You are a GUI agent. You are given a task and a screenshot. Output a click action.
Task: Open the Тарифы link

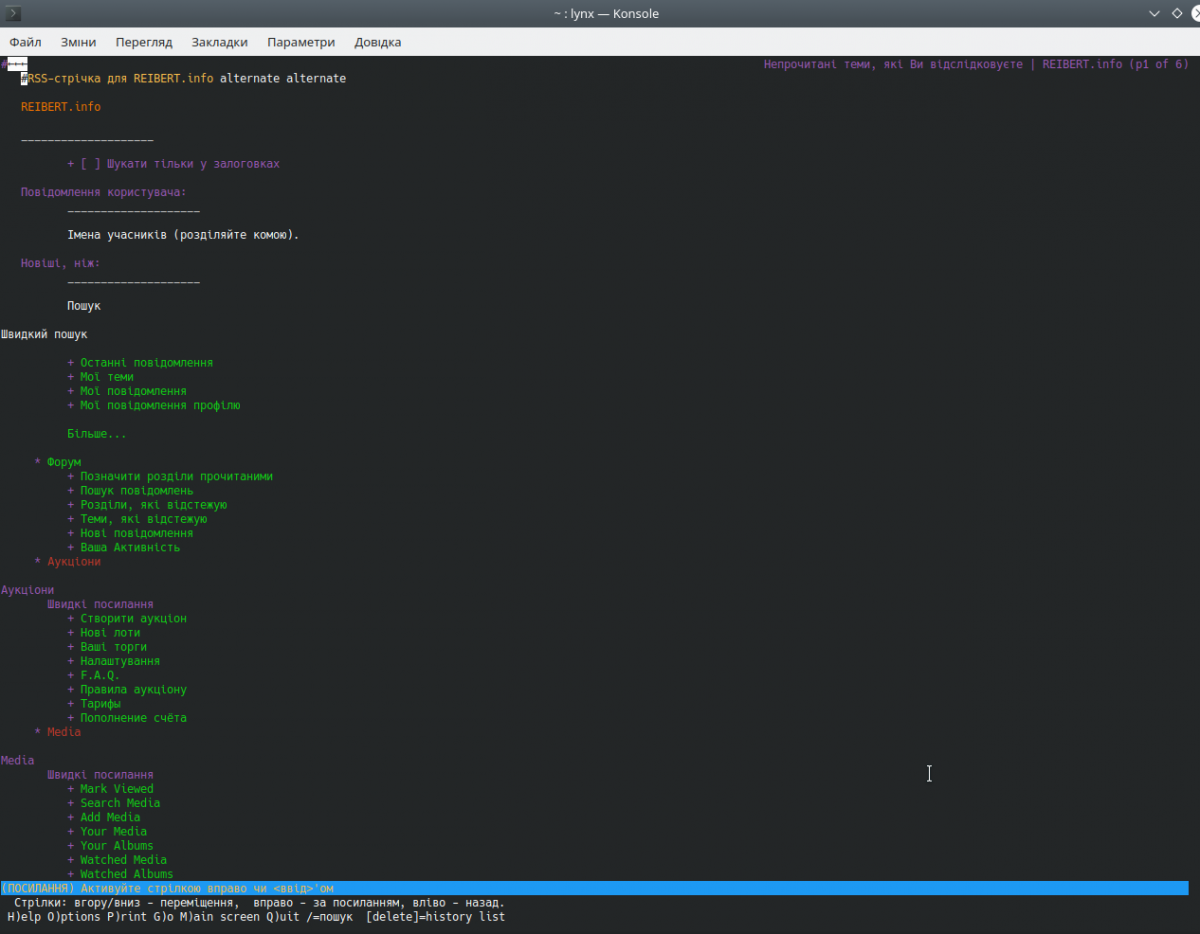(100, 704)
